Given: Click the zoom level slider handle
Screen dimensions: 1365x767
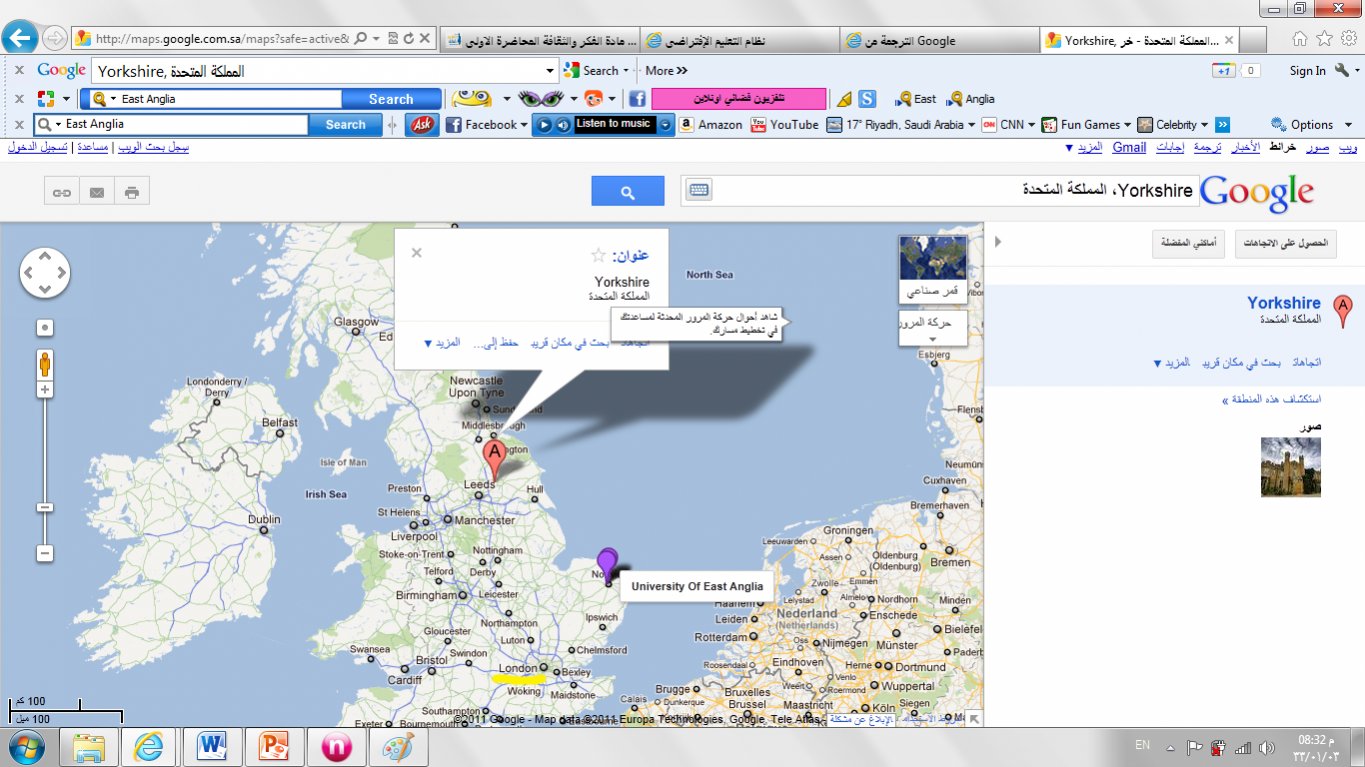Looking at the screenshot, I should pos(45,507).
